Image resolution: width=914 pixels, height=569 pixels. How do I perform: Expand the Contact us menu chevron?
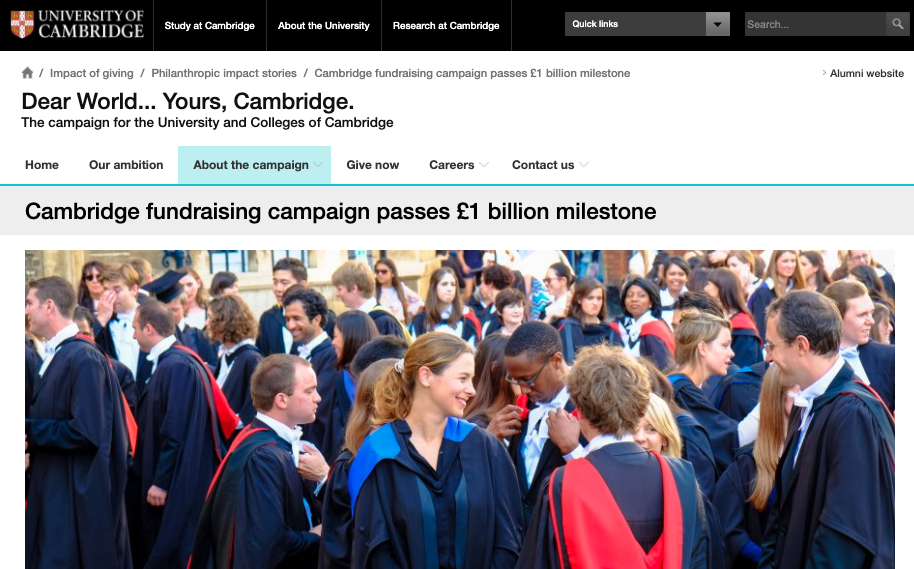pos(583,165)
